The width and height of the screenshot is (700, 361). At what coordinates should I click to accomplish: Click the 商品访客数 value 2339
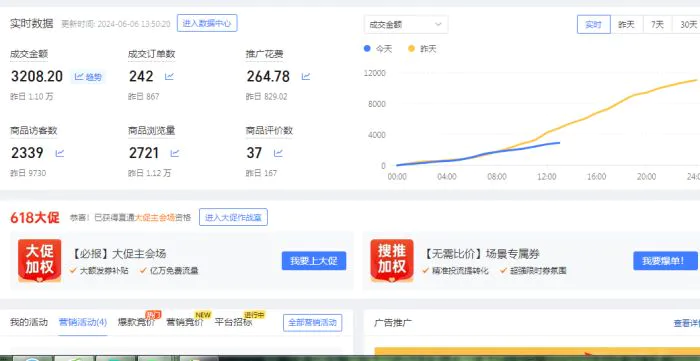(x=27, y=153)
